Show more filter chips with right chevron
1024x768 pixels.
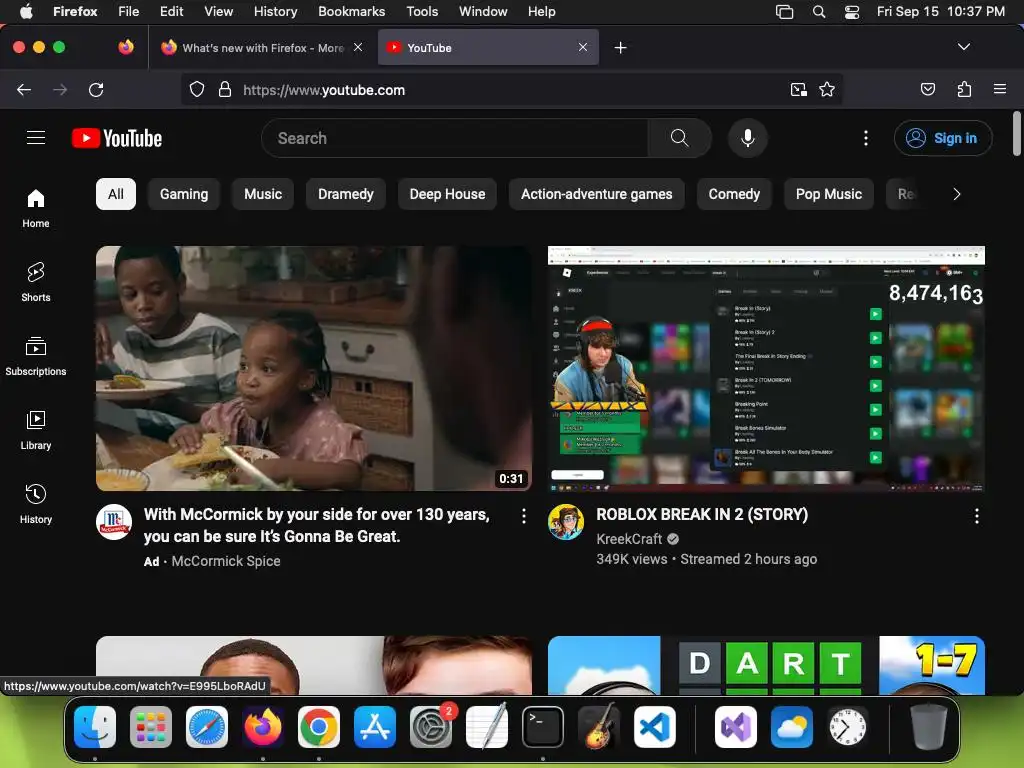957,194
